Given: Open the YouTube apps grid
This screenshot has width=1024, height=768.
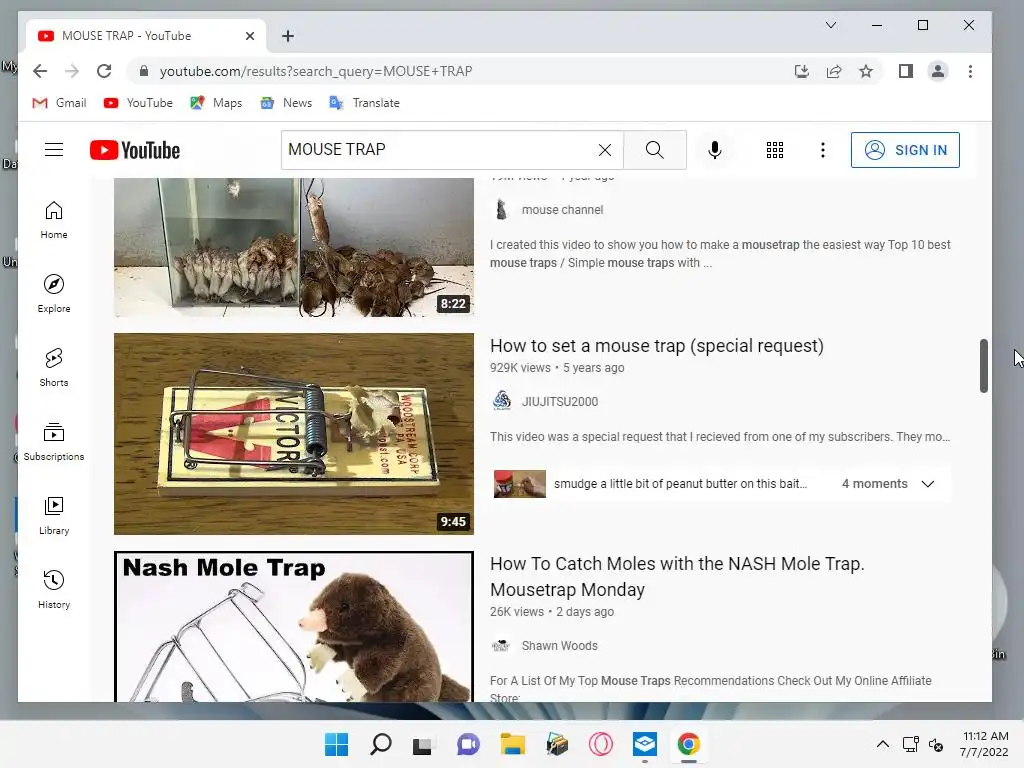Looking at the screenshot, I should point(775,150).
